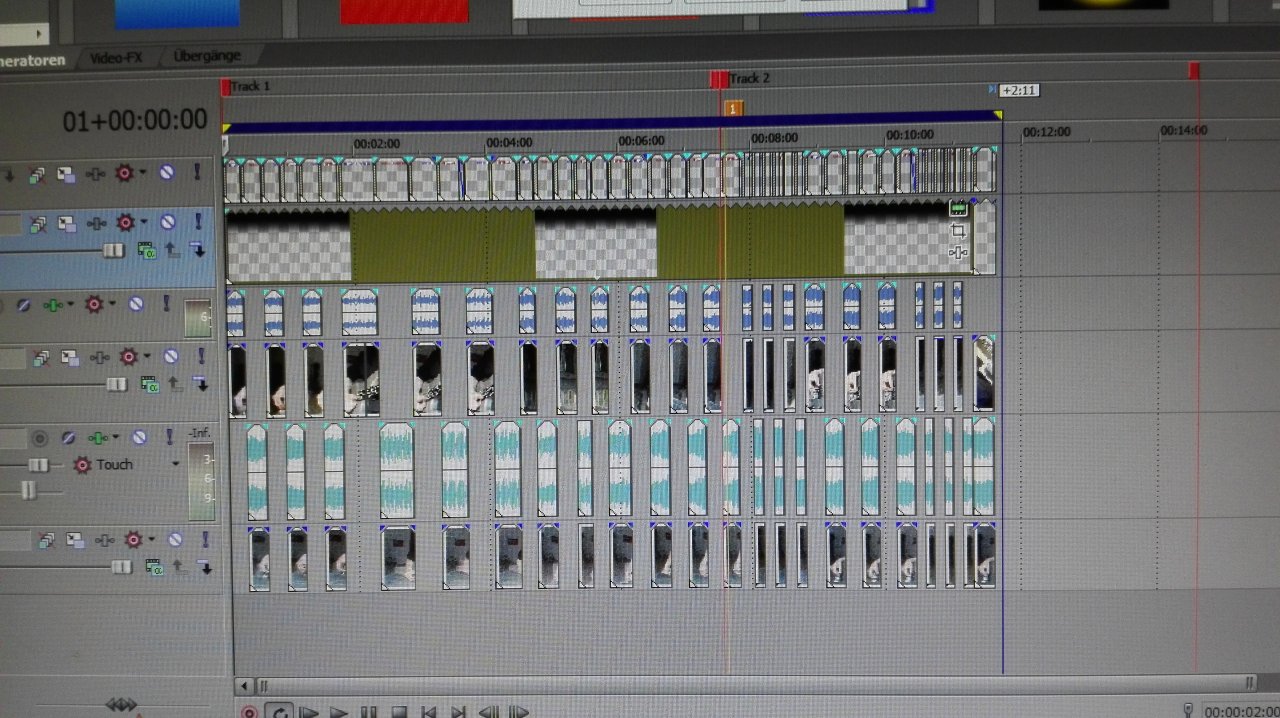Screen dimensions: 1280x718
Task: Toggle loop playback button
Action: [x=279, y=712]
